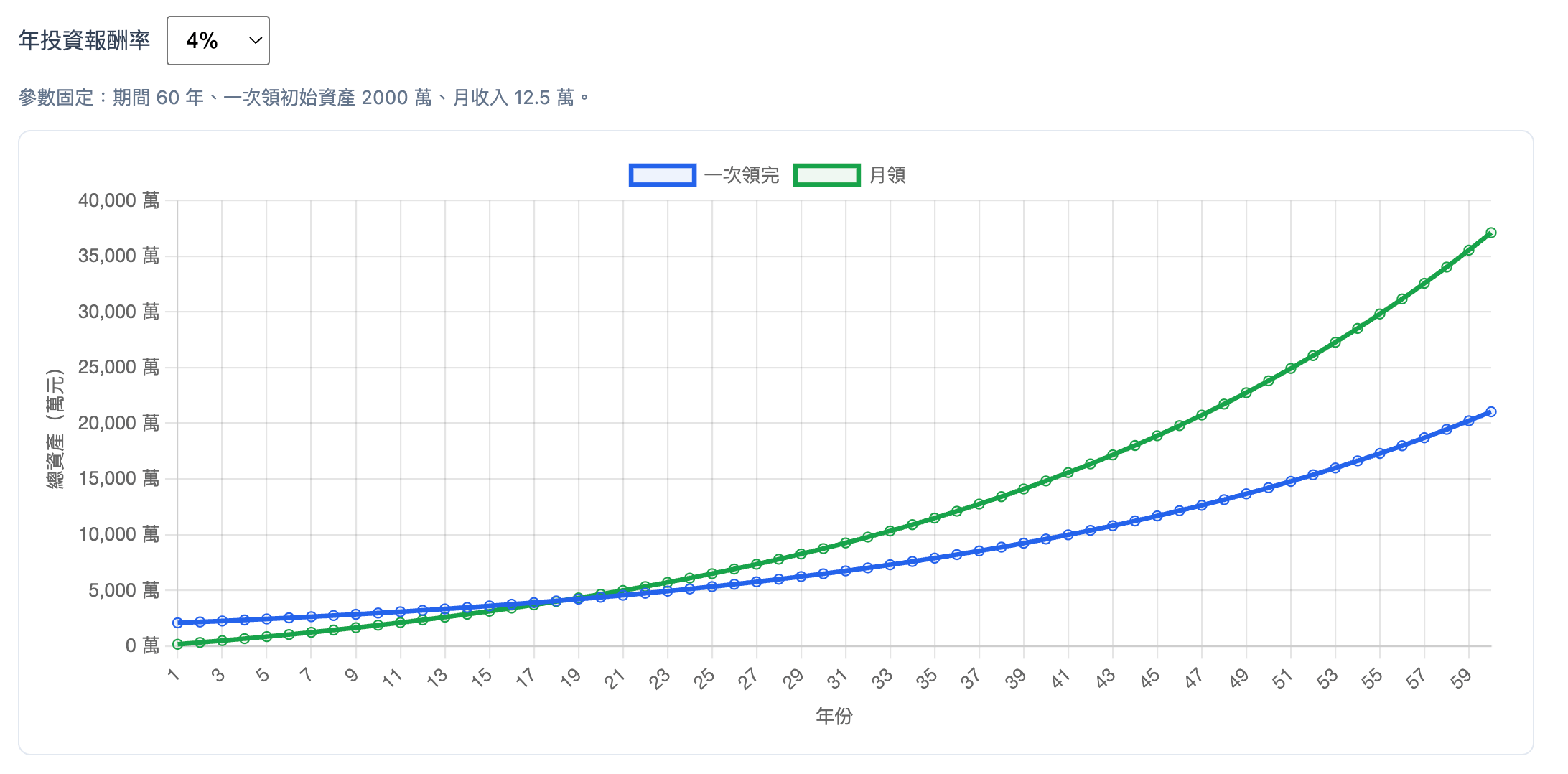Click the first green data point at year 1

click(x=178, y=644)
